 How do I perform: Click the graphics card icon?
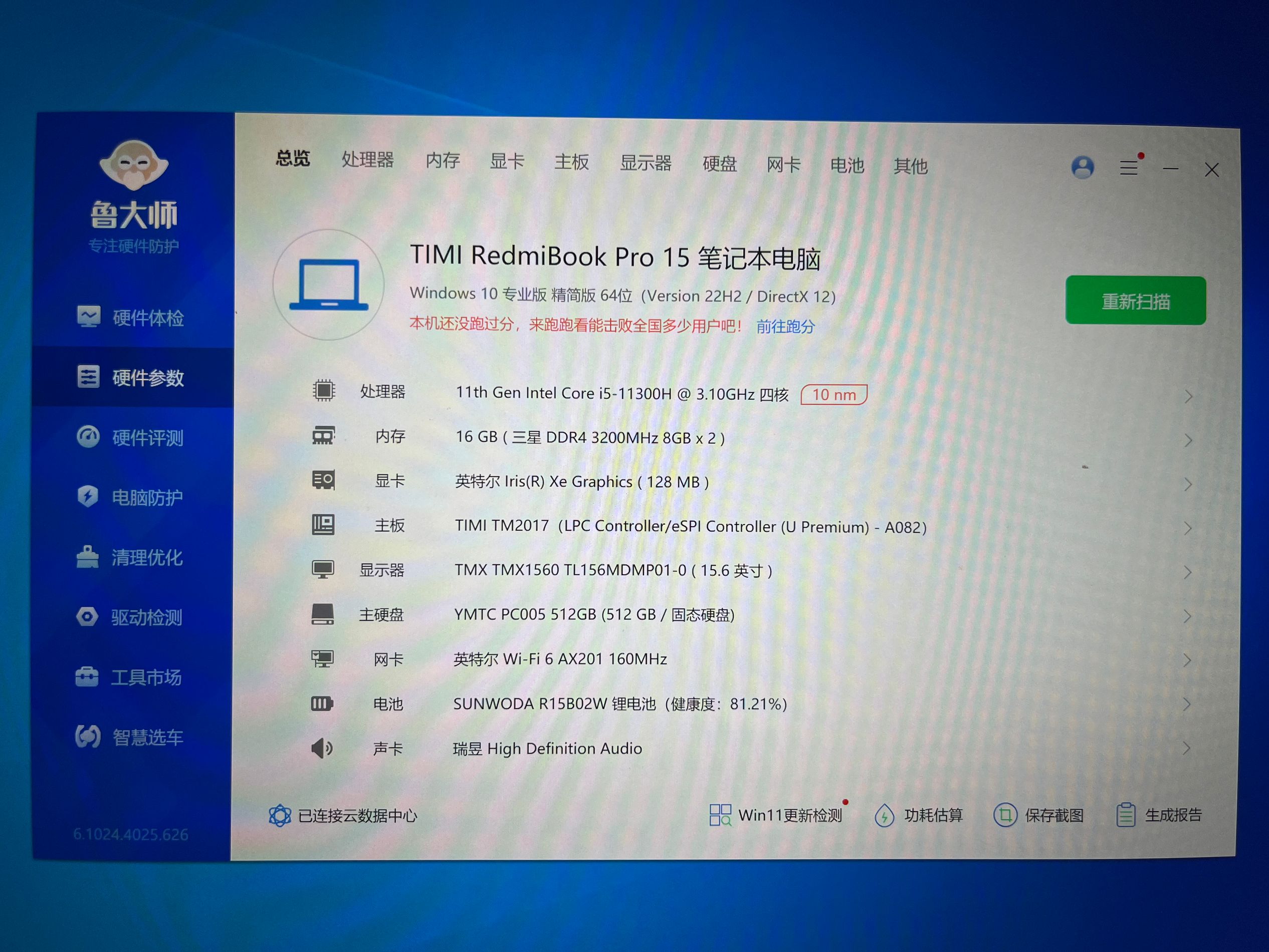point(324,480)
